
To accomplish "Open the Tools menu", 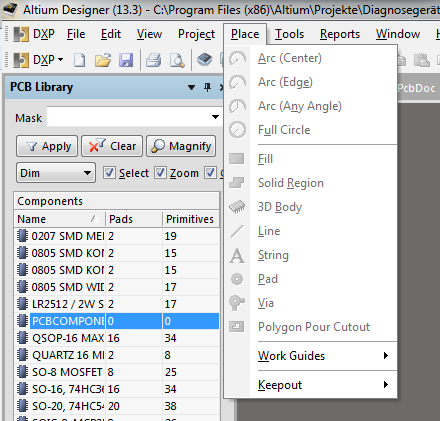I will coord(289,34).
